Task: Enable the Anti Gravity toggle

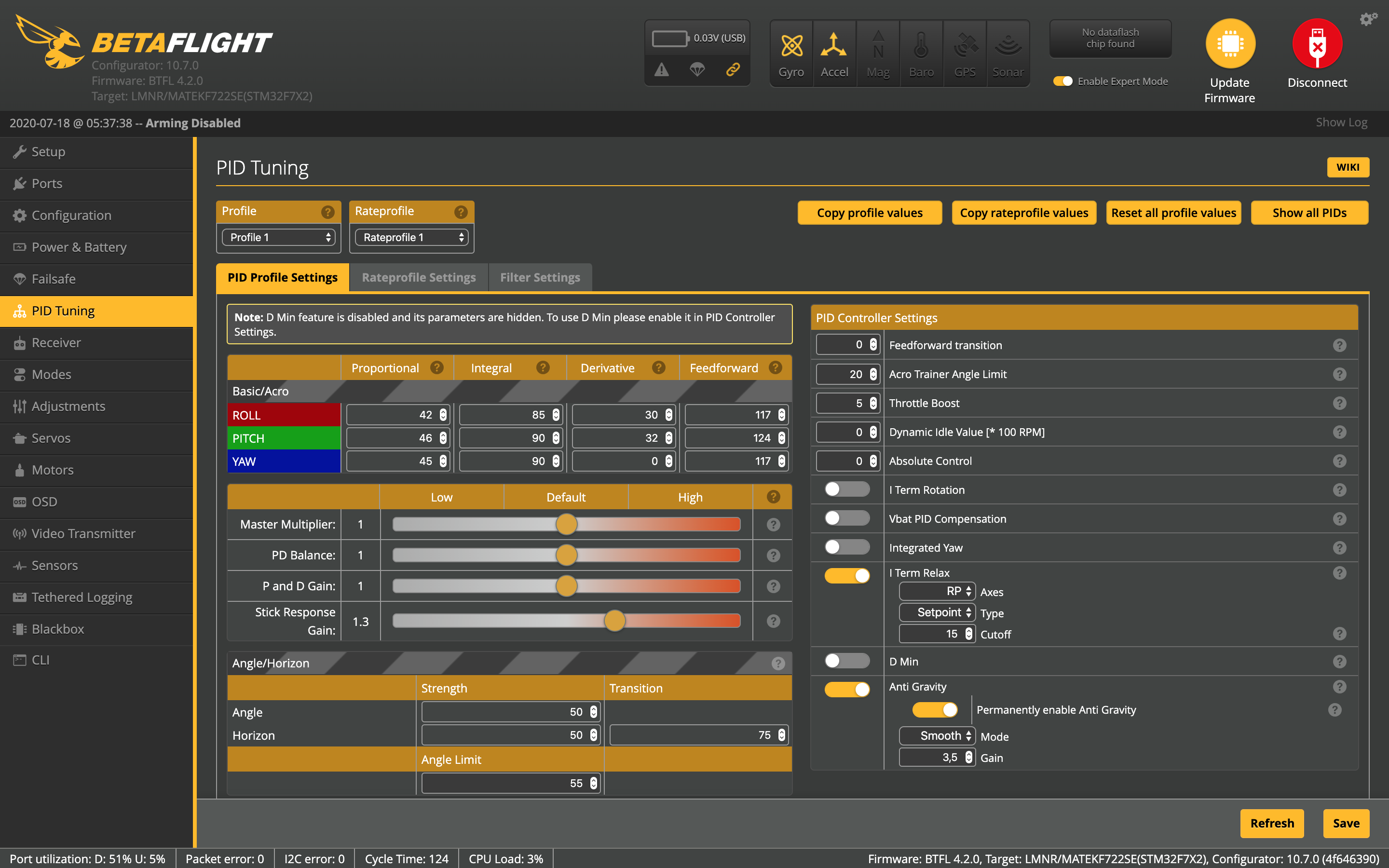Action: pyautogui.click(x=848, y=686)
